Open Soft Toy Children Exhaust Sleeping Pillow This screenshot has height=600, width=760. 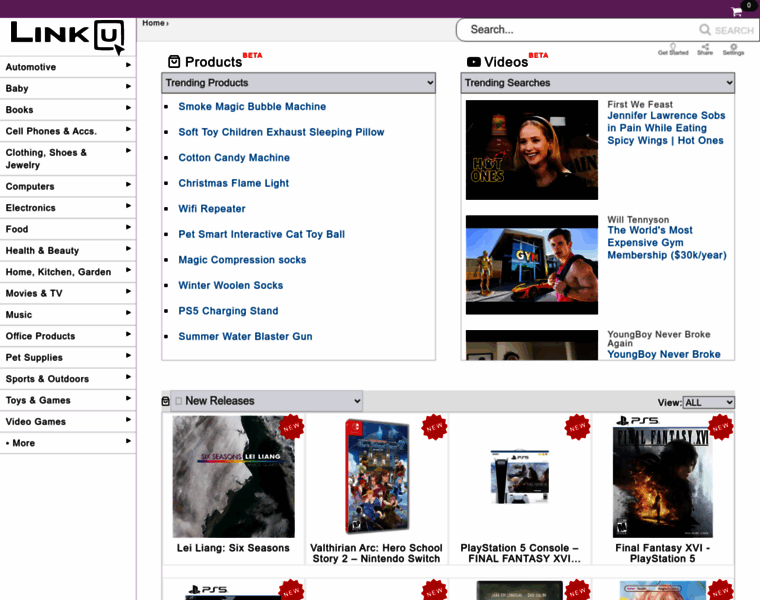[281, 132]
